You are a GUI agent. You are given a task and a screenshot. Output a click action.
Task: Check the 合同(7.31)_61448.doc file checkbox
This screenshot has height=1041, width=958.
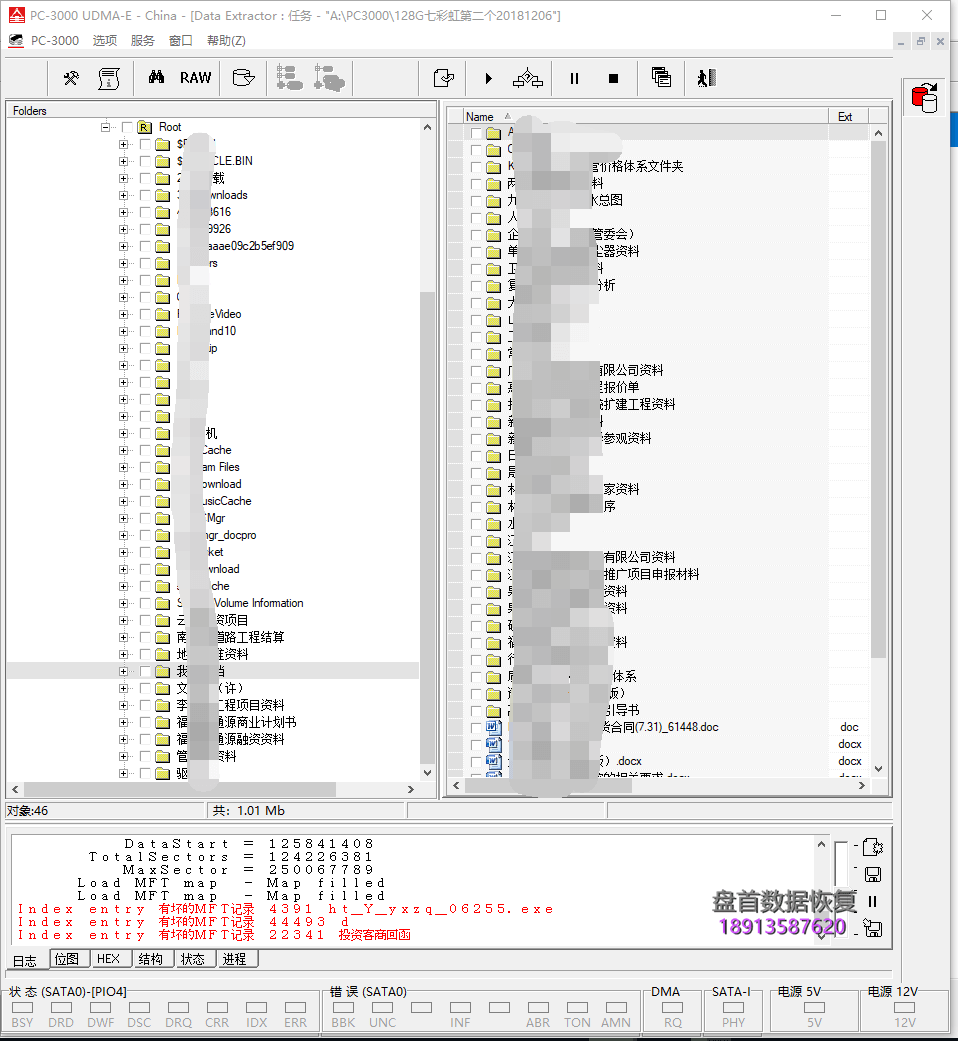[476, 728]
